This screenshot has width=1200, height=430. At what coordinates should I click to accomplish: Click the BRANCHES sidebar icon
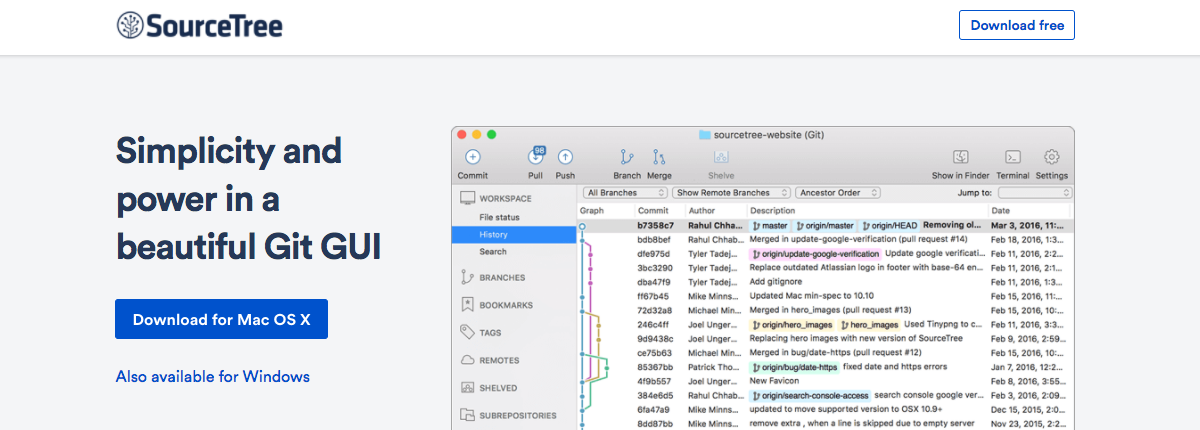pos(467,277)
